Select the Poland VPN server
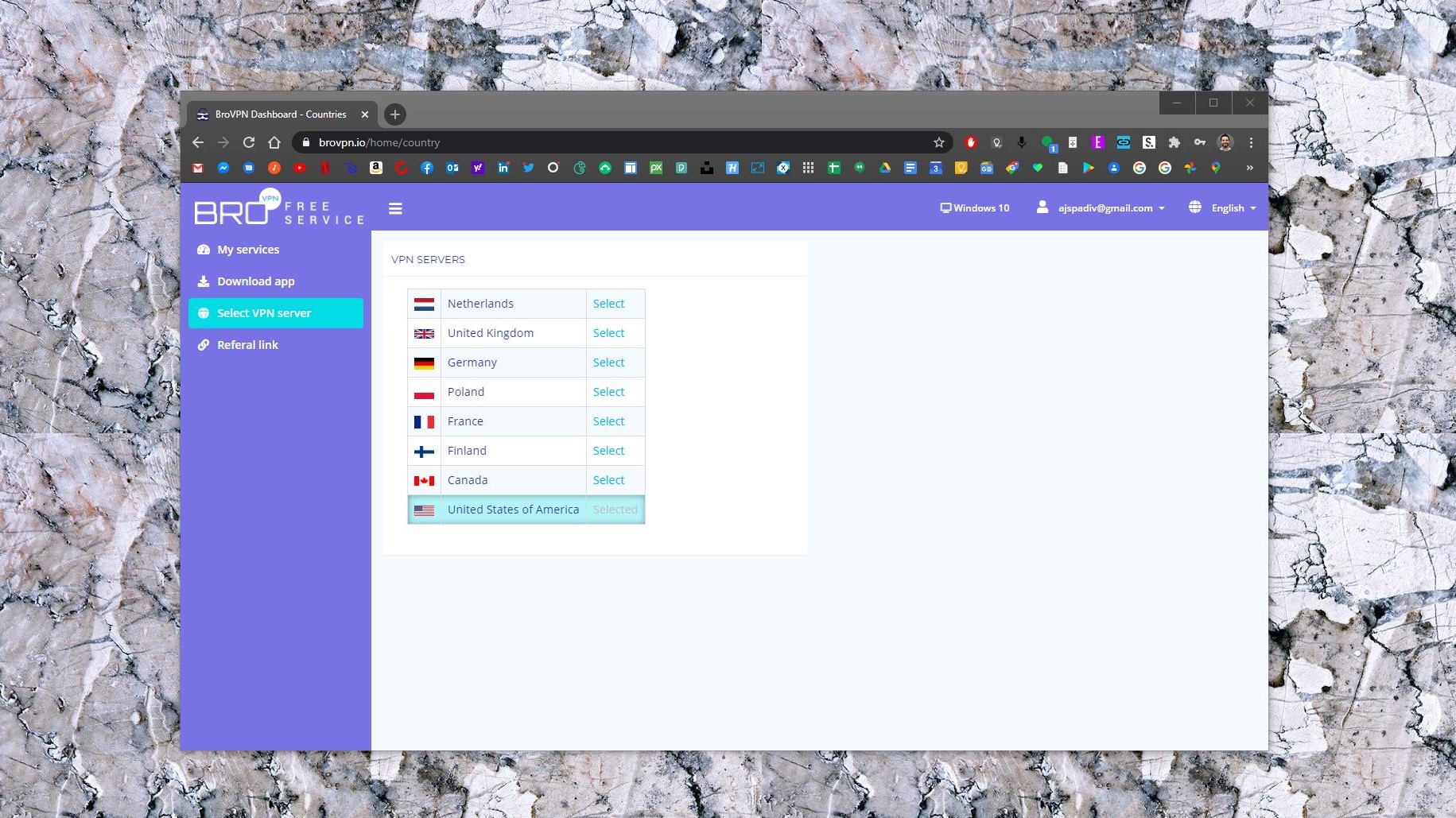The image size is (1456, 818). coord(608,392)
